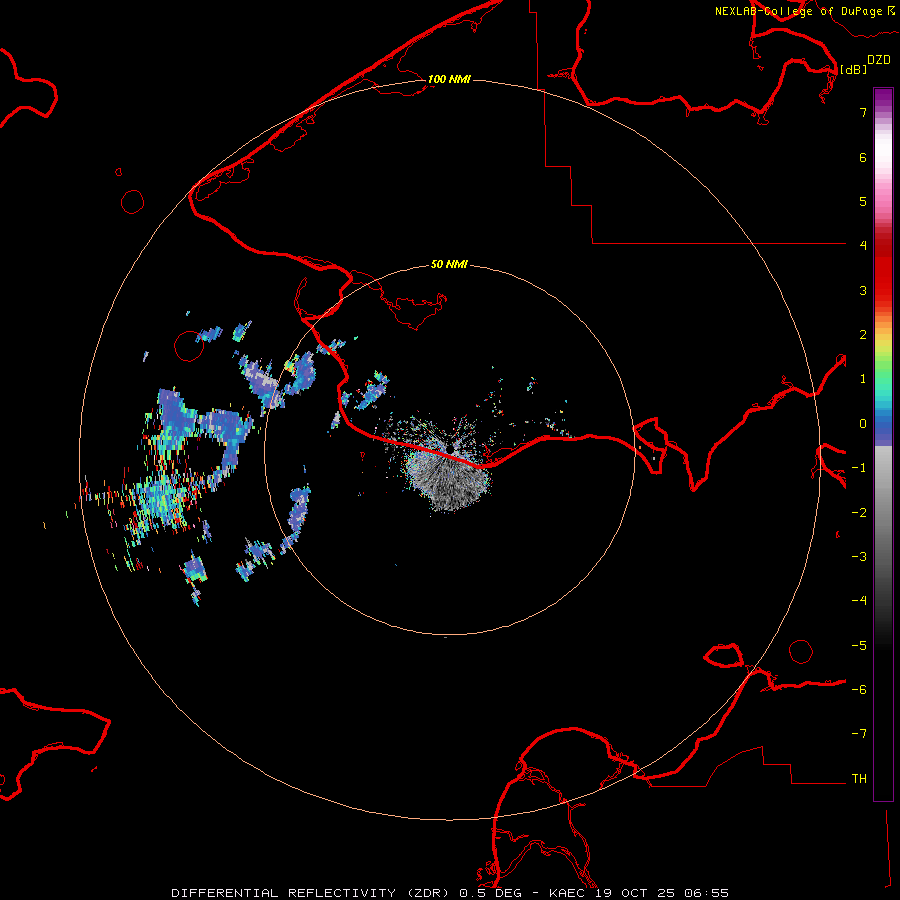This screenshot has height=900, width=900.
Task: Select the 50 NMI range ring label
Action: coord(449,264)
